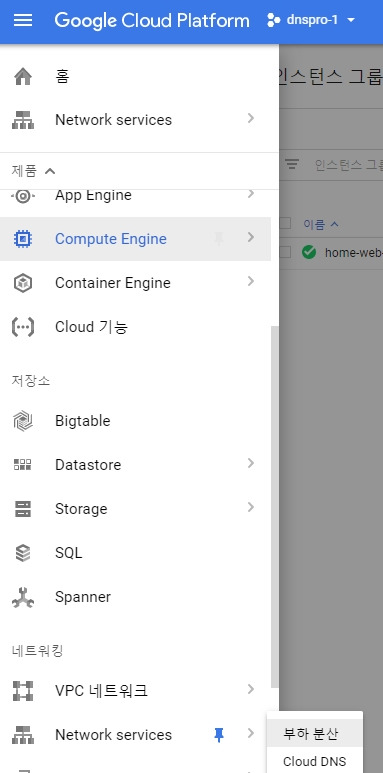Open the Bigtable icon

(x=23, y=421)
